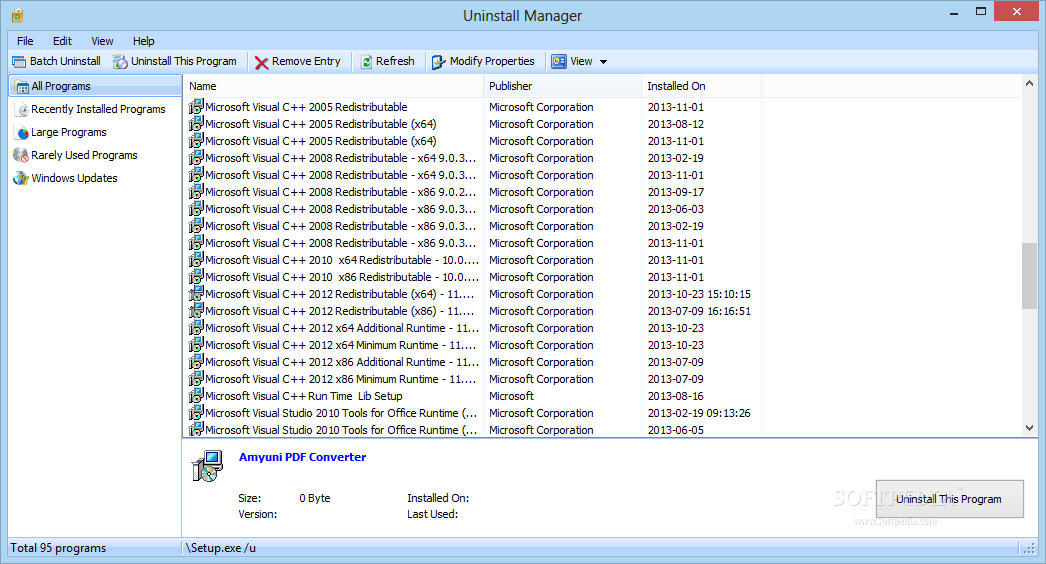
Task: Open the View dropdown arrow in toolbar
Action: [603, 61]
